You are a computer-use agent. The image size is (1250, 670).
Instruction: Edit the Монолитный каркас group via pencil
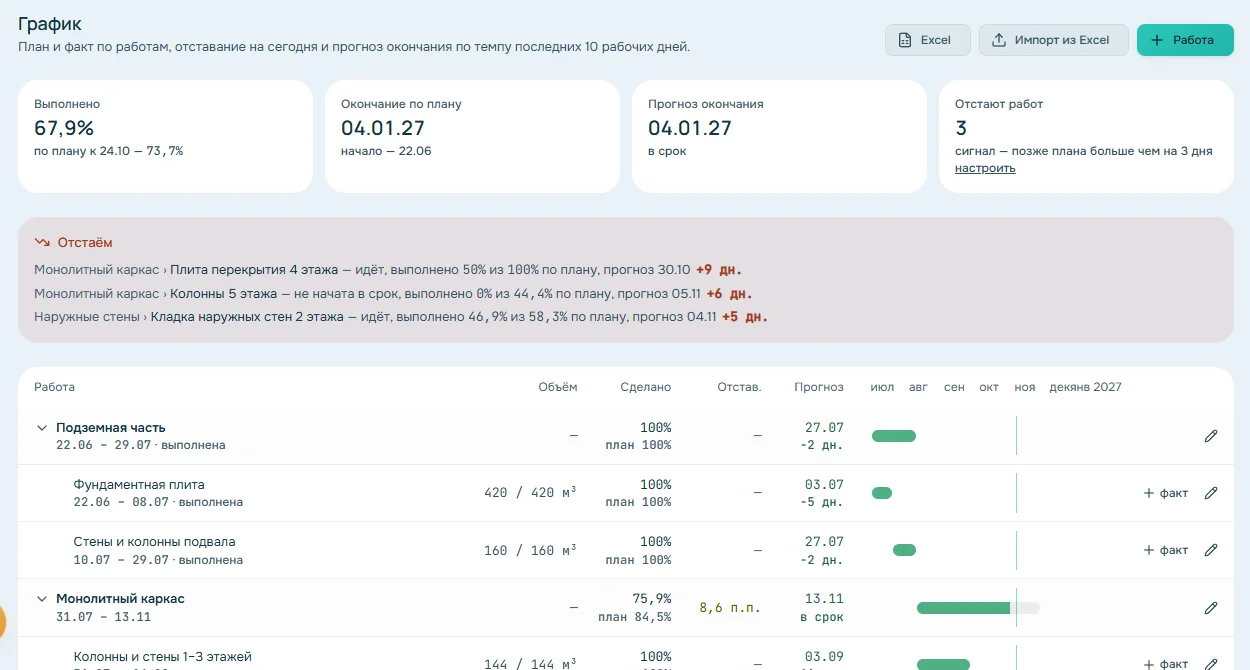click(1211, 607)
